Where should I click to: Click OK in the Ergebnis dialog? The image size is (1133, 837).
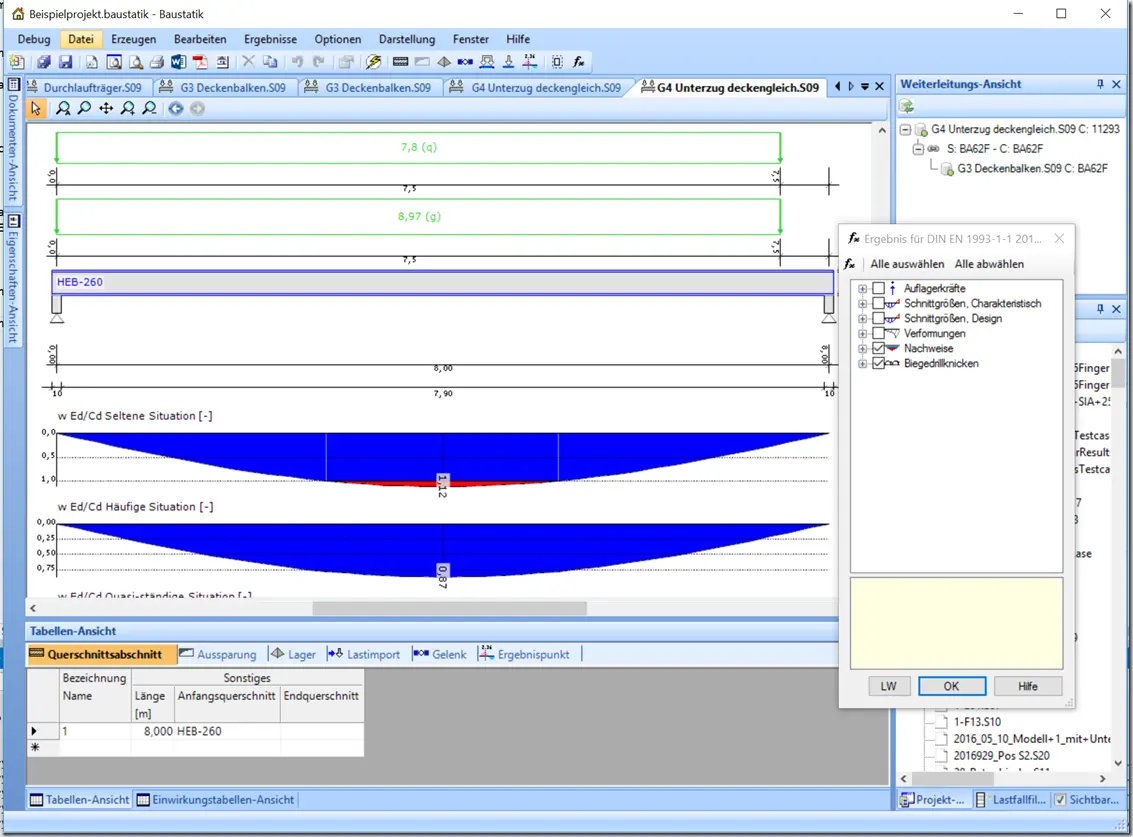pos(952,686)
